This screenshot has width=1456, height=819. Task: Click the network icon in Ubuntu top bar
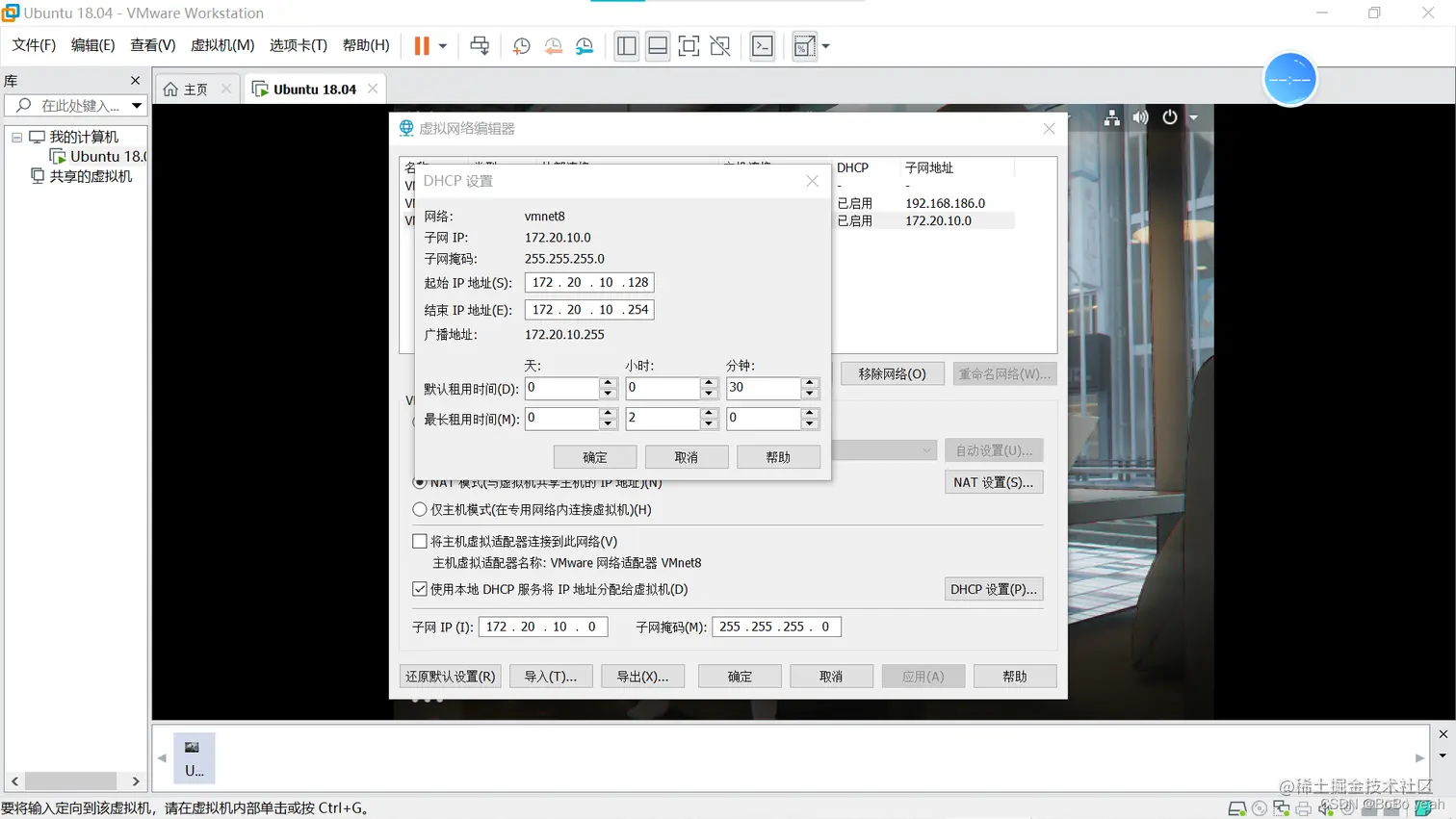click(x=1112, y=117)
